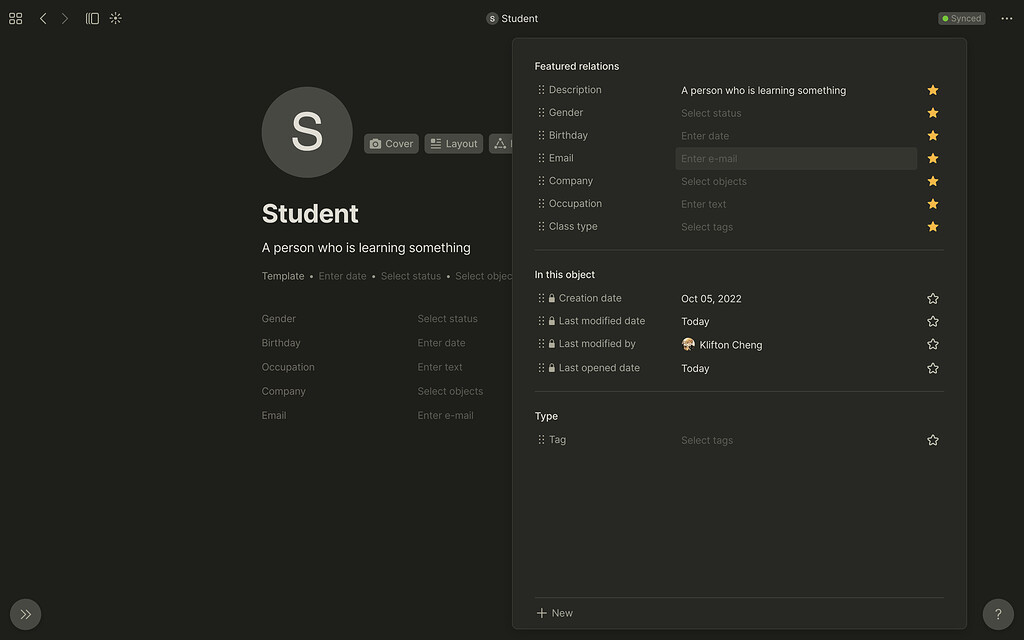
Task: Feature the Creation date relation star
Action: click(932, 299)
